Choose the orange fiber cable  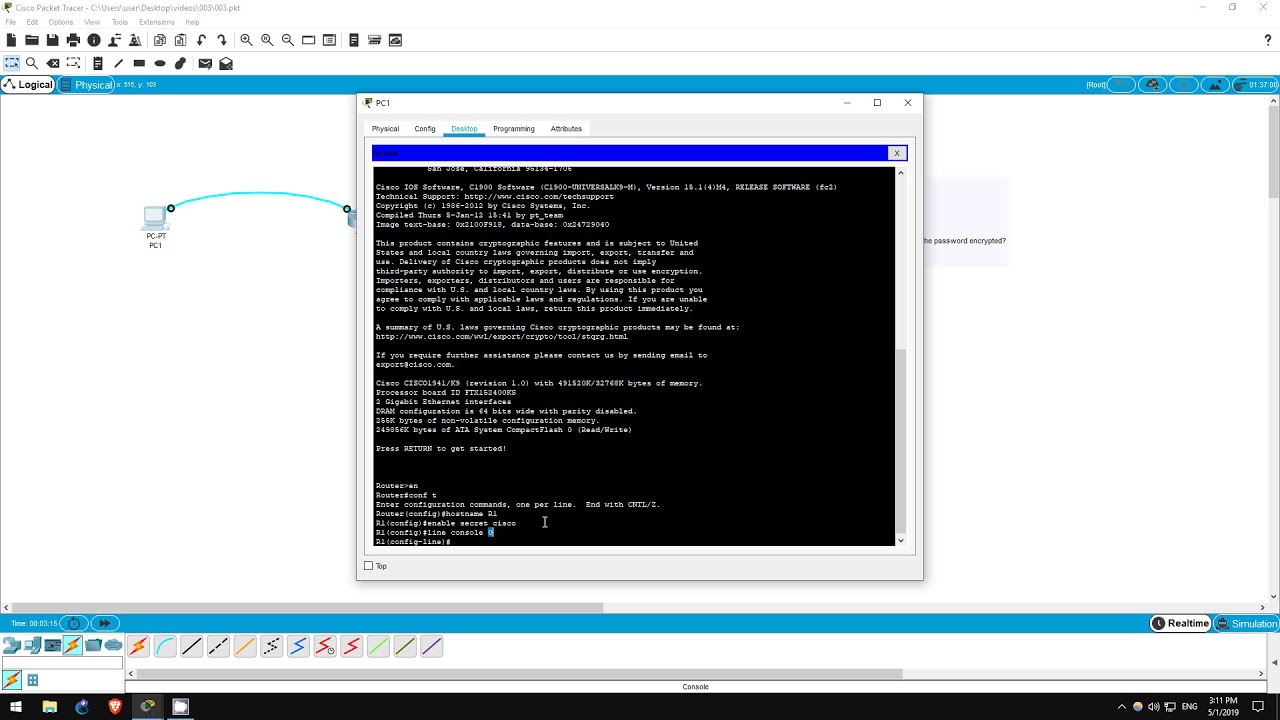pyautogui.click(x=245, y=647)
